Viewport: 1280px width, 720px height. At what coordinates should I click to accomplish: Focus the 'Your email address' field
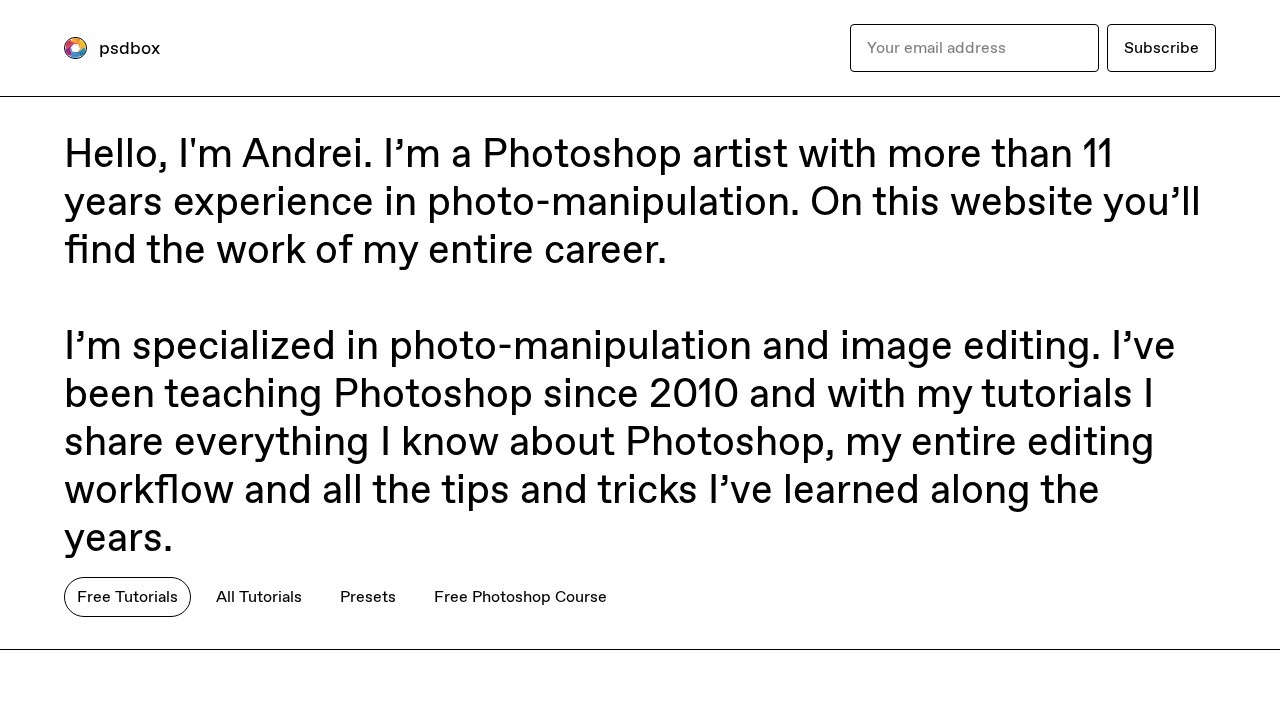coord(974,48)
